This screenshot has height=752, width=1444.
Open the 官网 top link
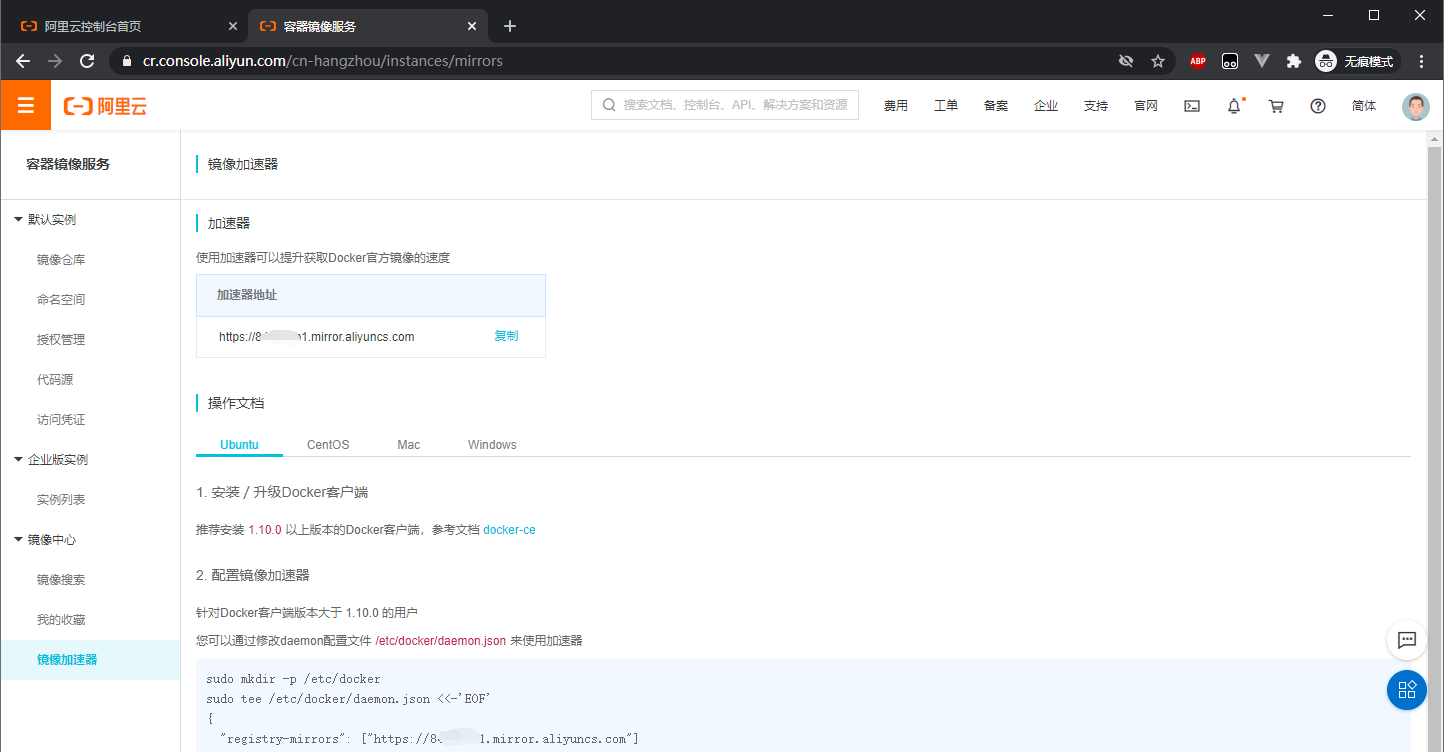coord(1146,106)
